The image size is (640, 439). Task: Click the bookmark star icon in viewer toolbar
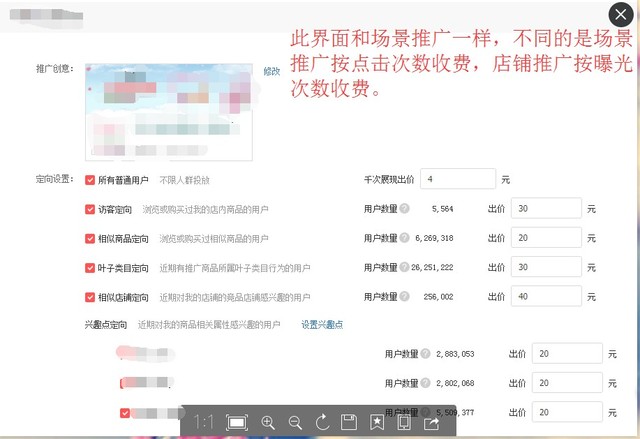point(377,422)
